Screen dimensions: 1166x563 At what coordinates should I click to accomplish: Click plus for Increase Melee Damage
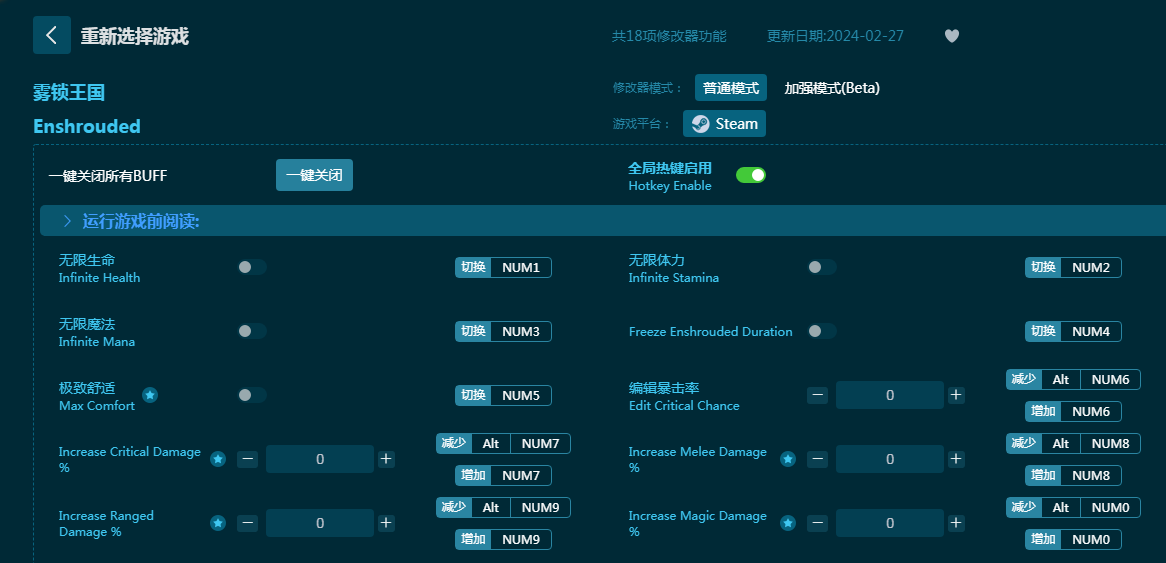click(x=956, y=459)
